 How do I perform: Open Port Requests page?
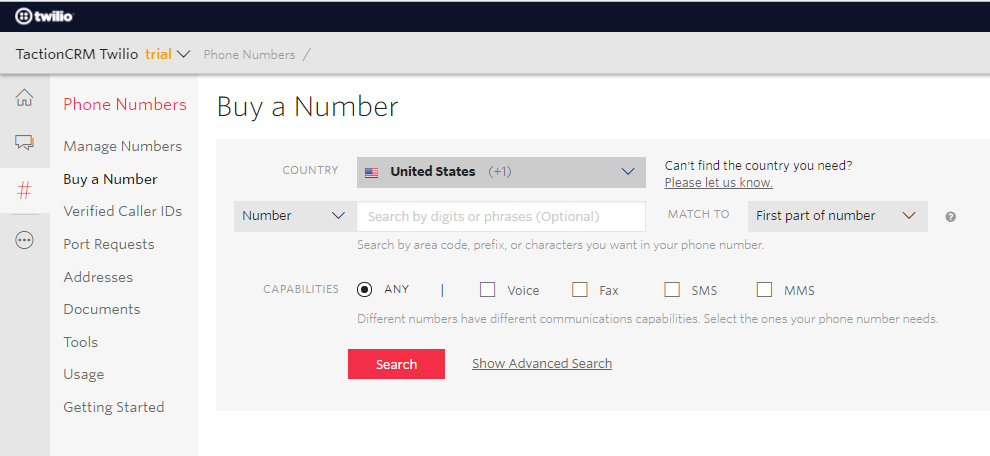pos(109,244)
